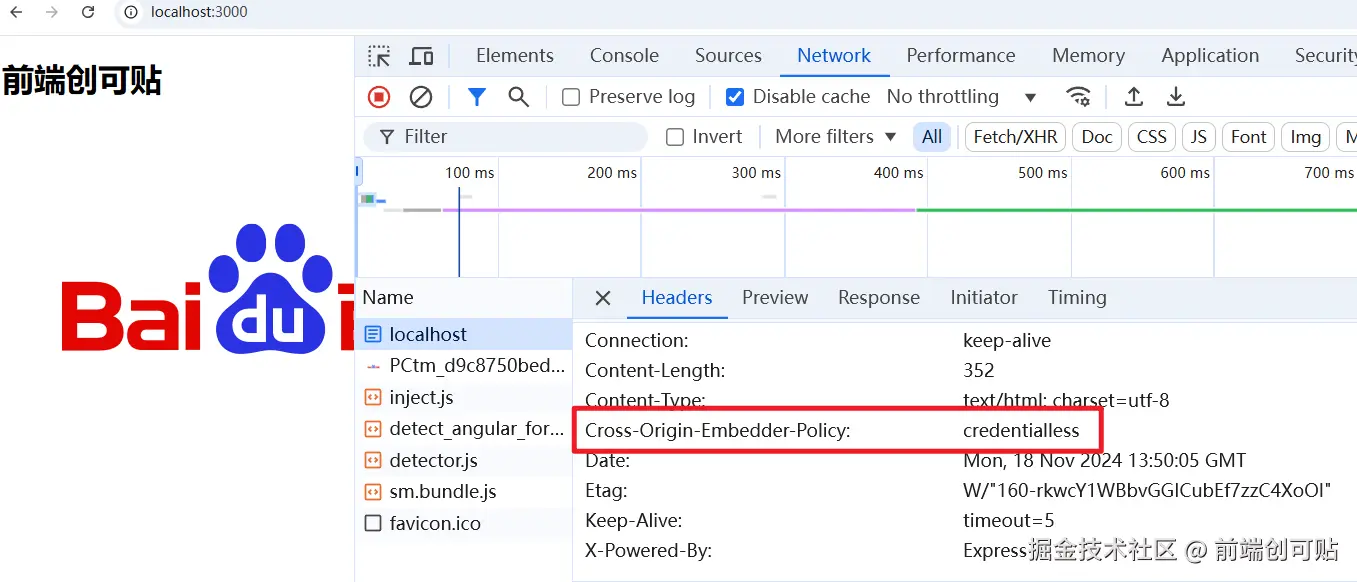Stop recording network log

pos(379,97)
